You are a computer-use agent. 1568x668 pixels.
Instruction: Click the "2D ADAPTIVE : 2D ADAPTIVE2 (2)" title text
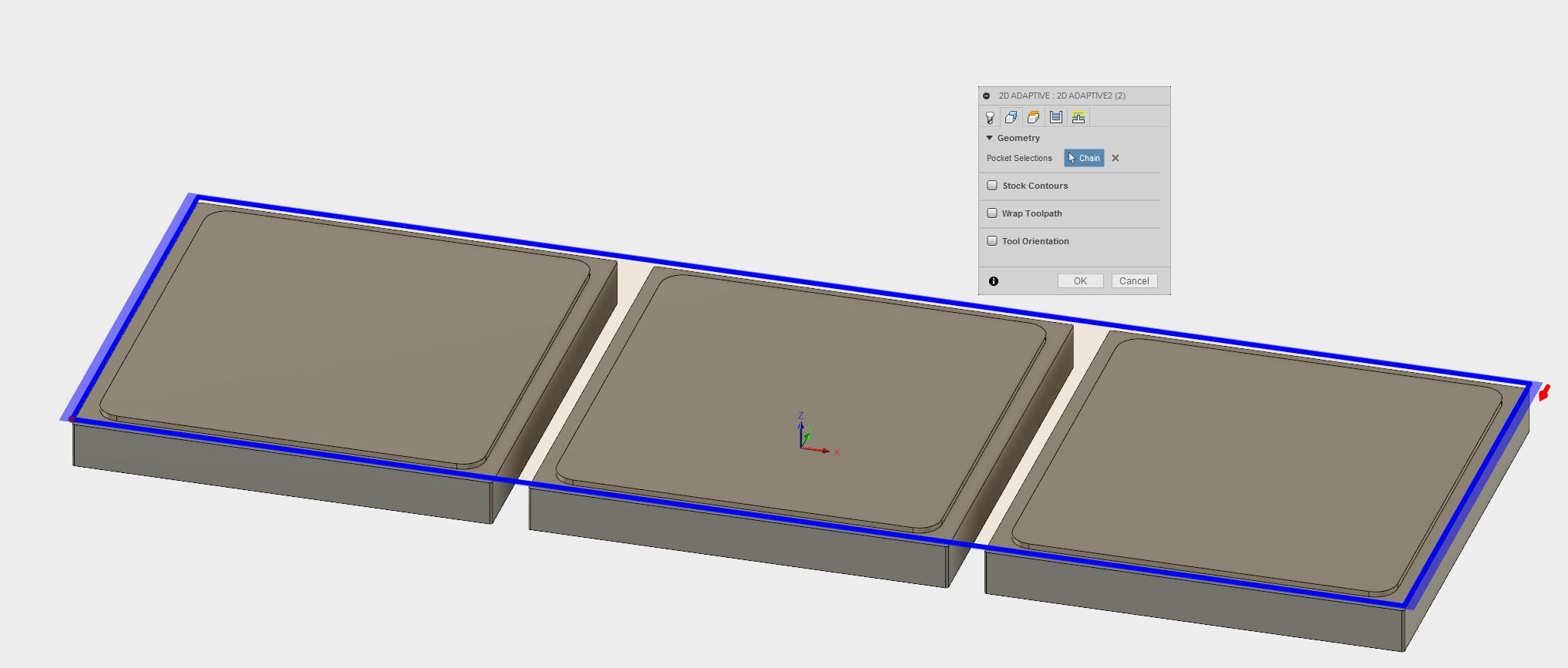point(1062,96)
